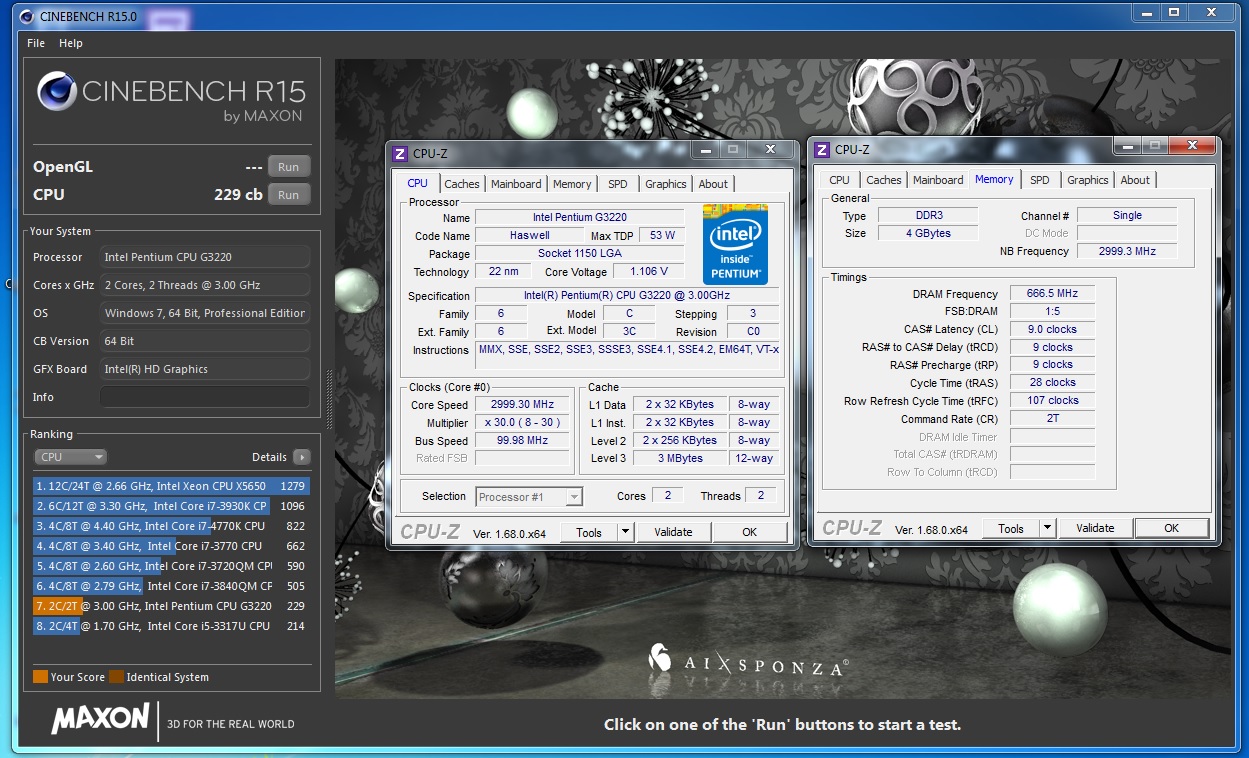Image resolution: width=1249 pixels, height=758 pixels.
Task: Switch to Caches tab in right CPU-Z window
Action: [884, 180]
